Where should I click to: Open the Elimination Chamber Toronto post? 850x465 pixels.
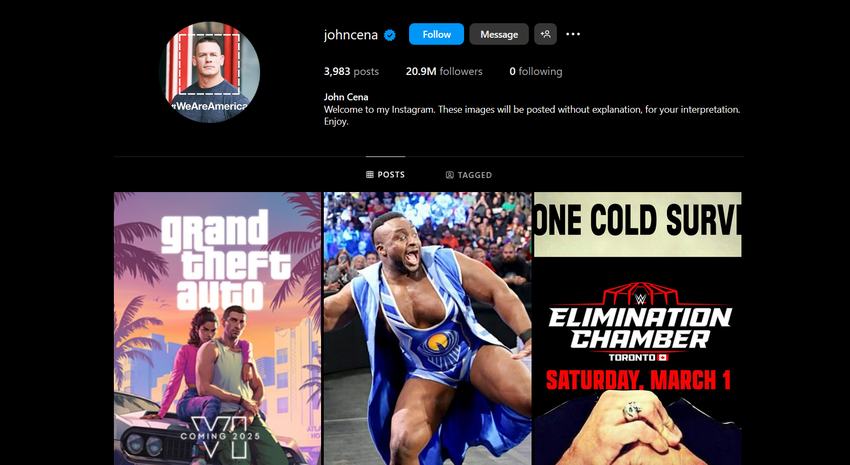[x=637, y=328]
